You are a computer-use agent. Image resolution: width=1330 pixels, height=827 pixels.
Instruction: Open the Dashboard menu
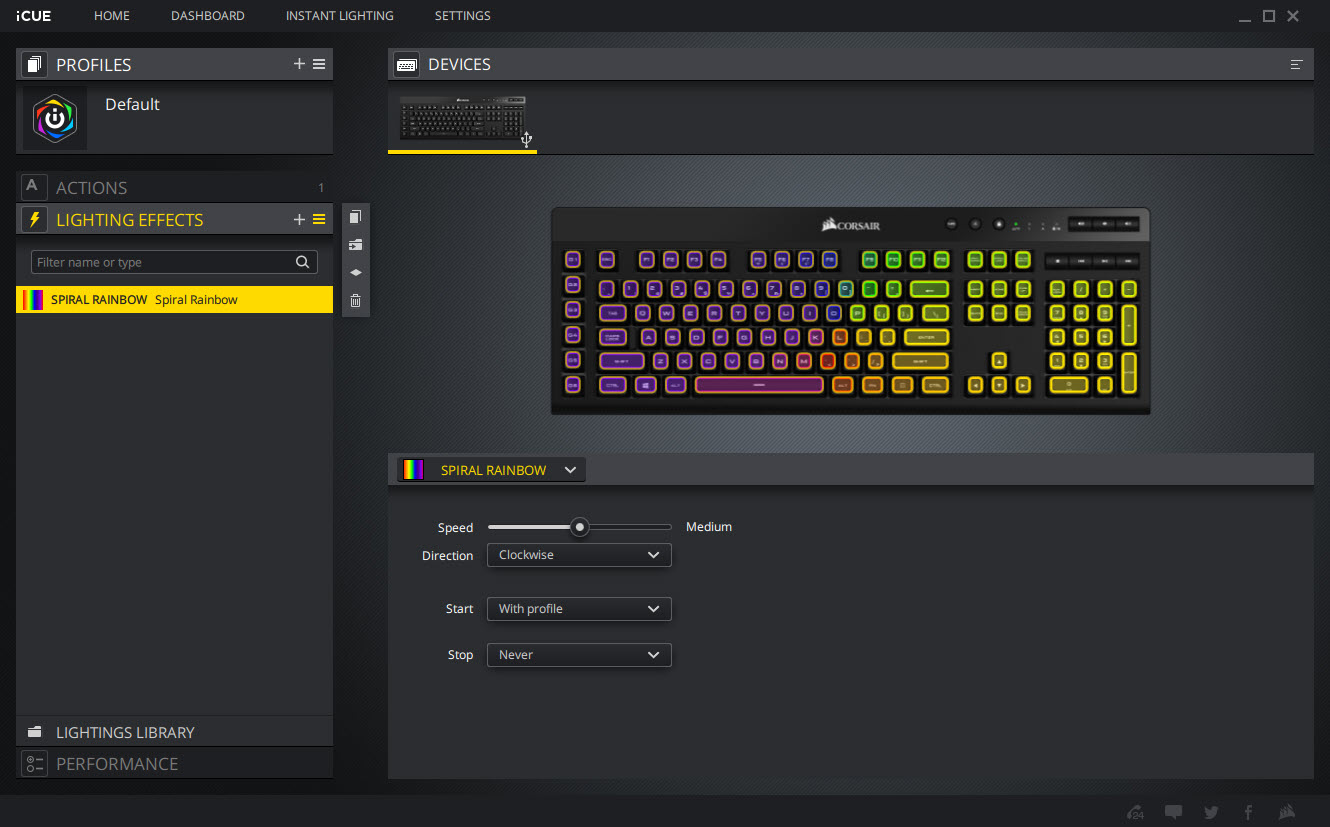208,16
